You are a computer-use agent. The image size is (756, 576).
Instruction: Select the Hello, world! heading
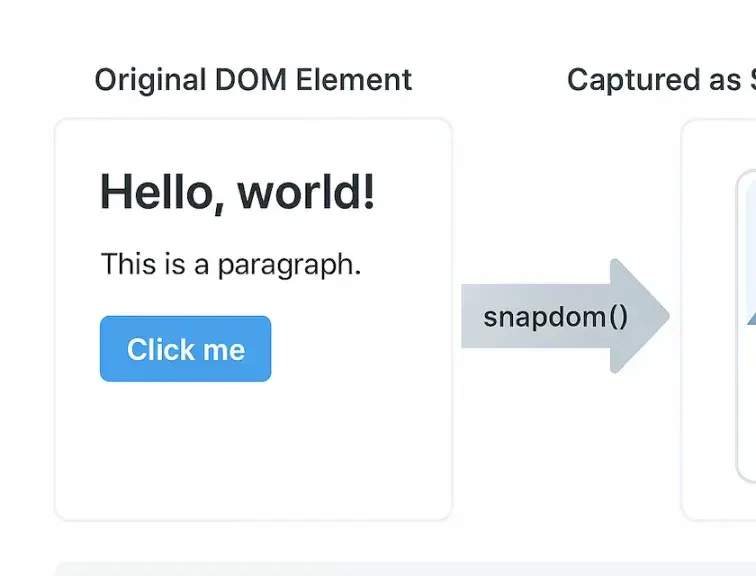tap(237, 192)
